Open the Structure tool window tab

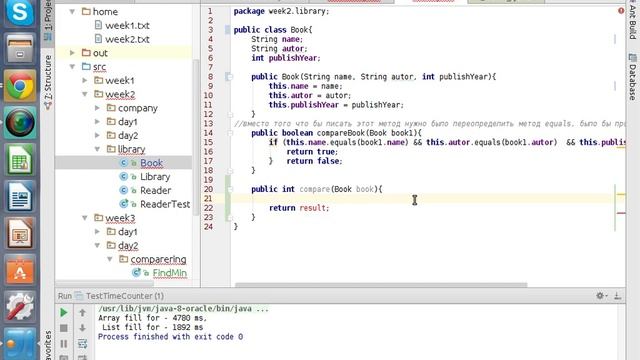[x=48, y=82]
